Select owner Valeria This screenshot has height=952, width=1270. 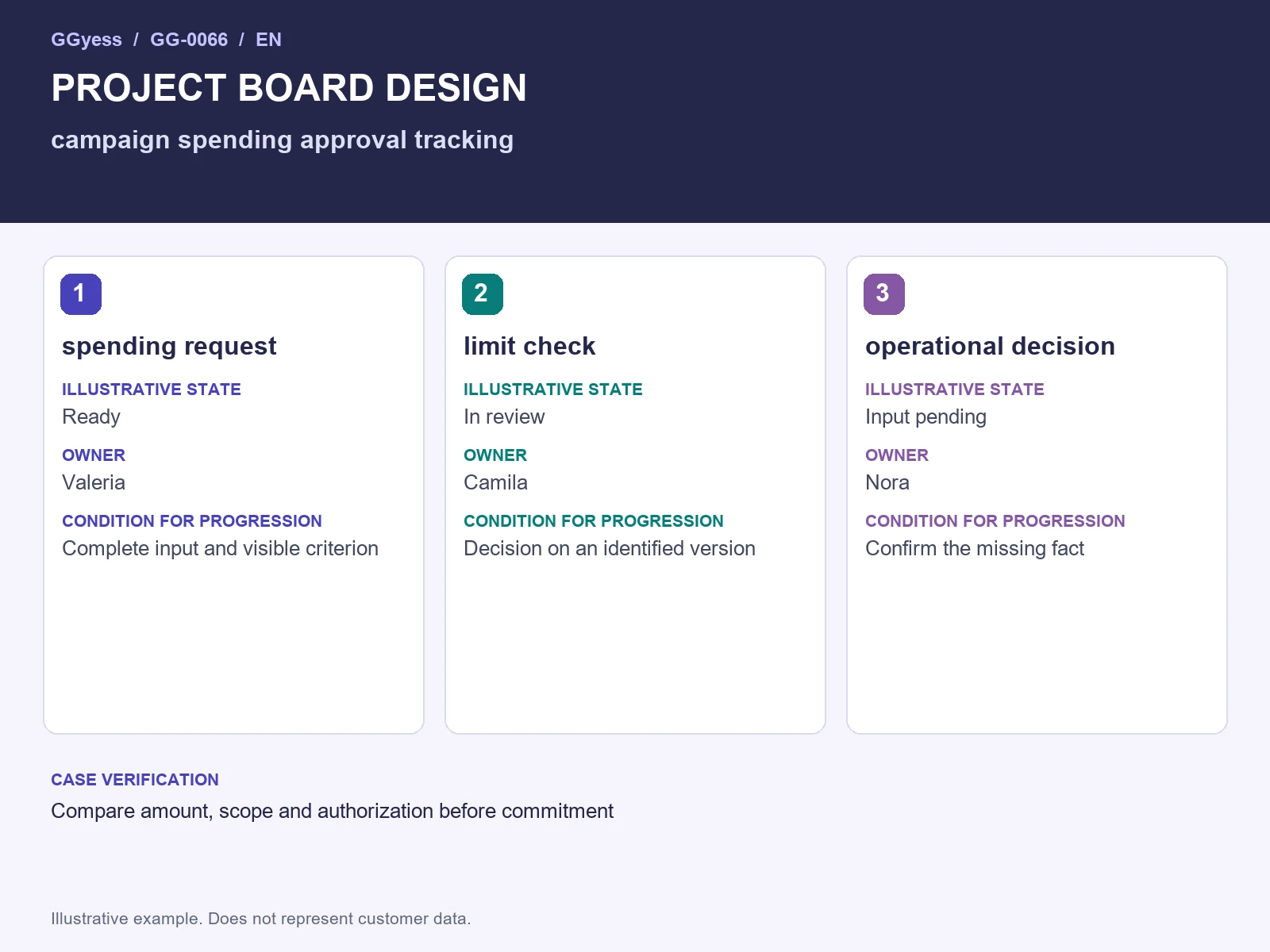tap(94, 482)
